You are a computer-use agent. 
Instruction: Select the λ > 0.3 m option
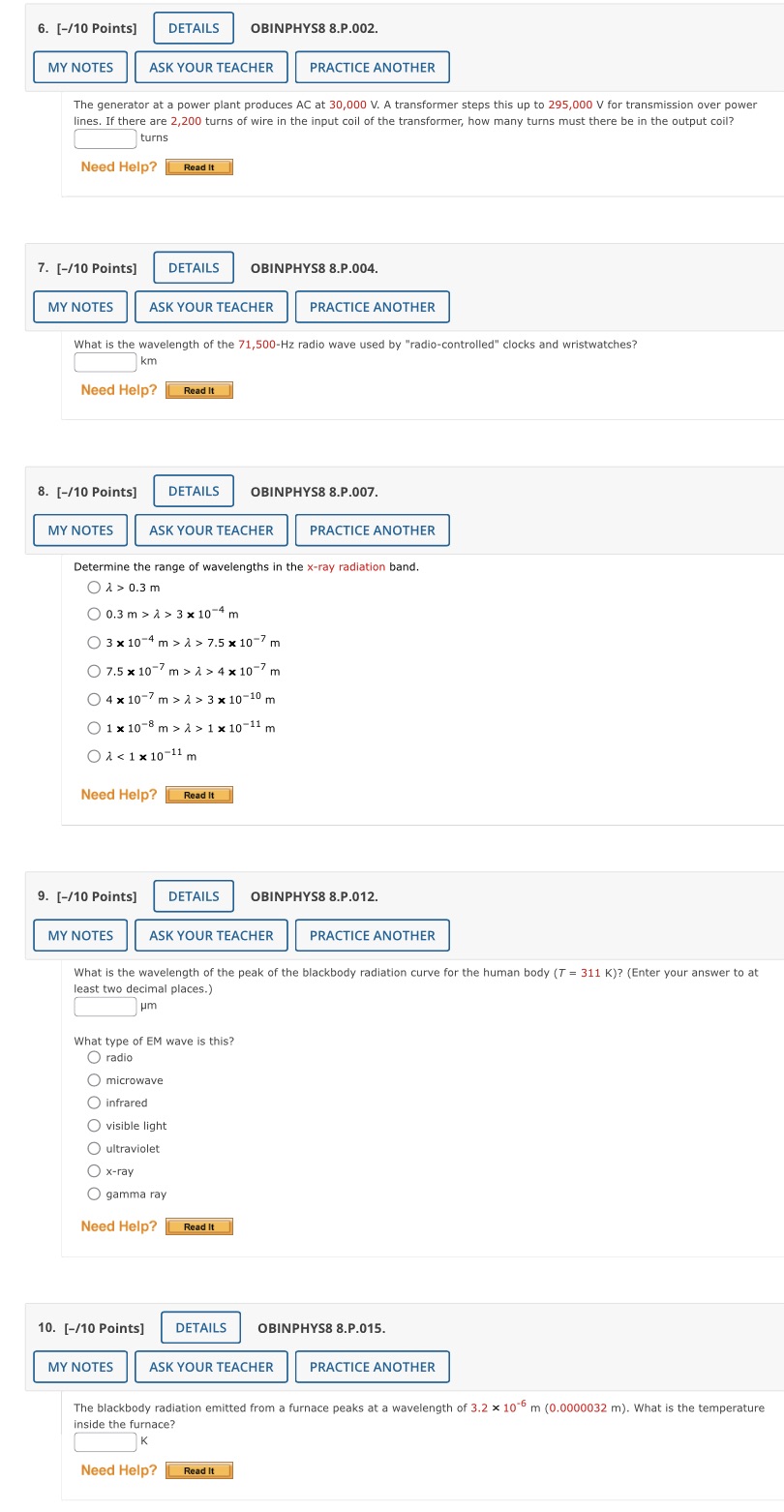pos(94,586)
